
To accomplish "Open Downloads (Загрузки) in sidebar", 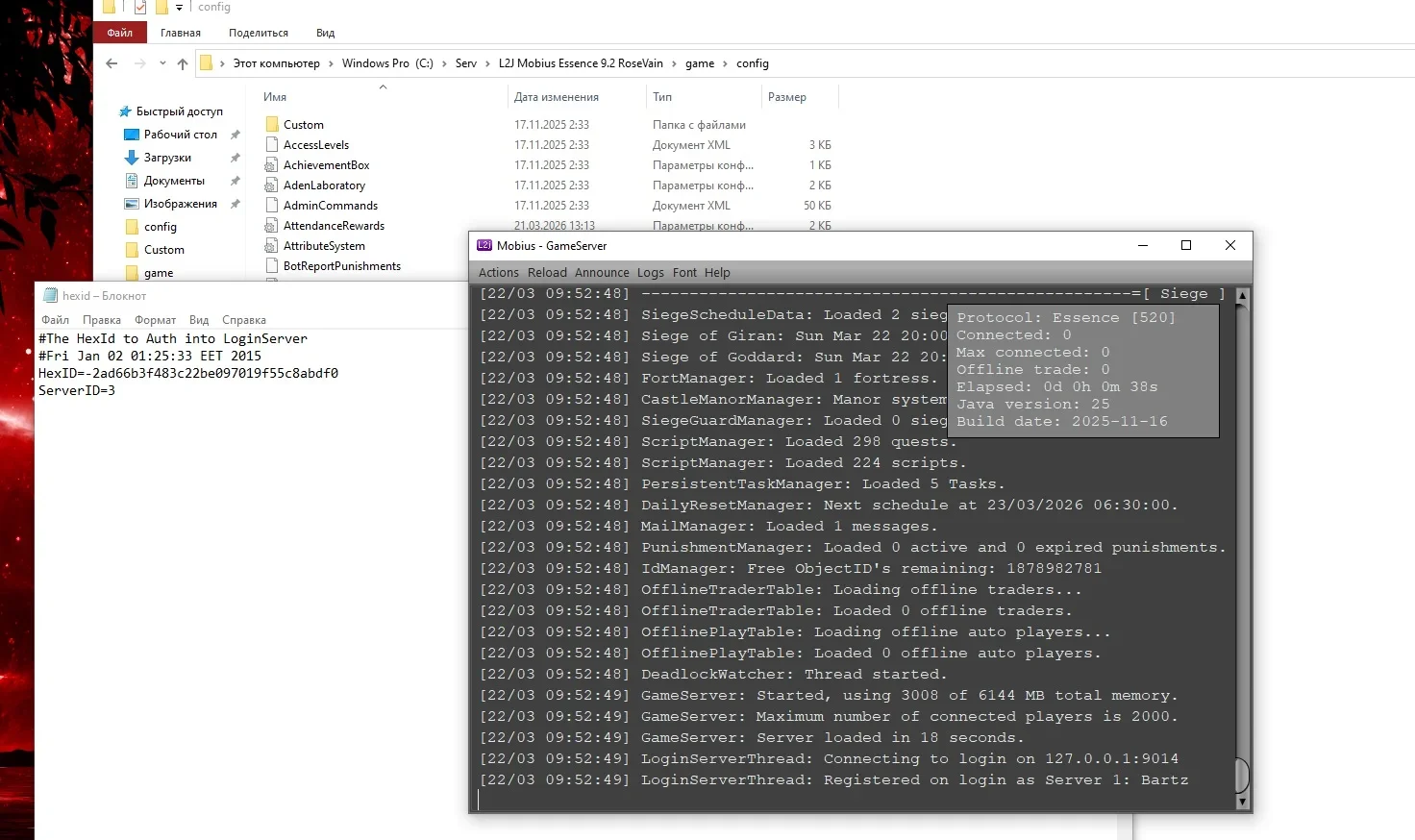I will coord(167,158).
